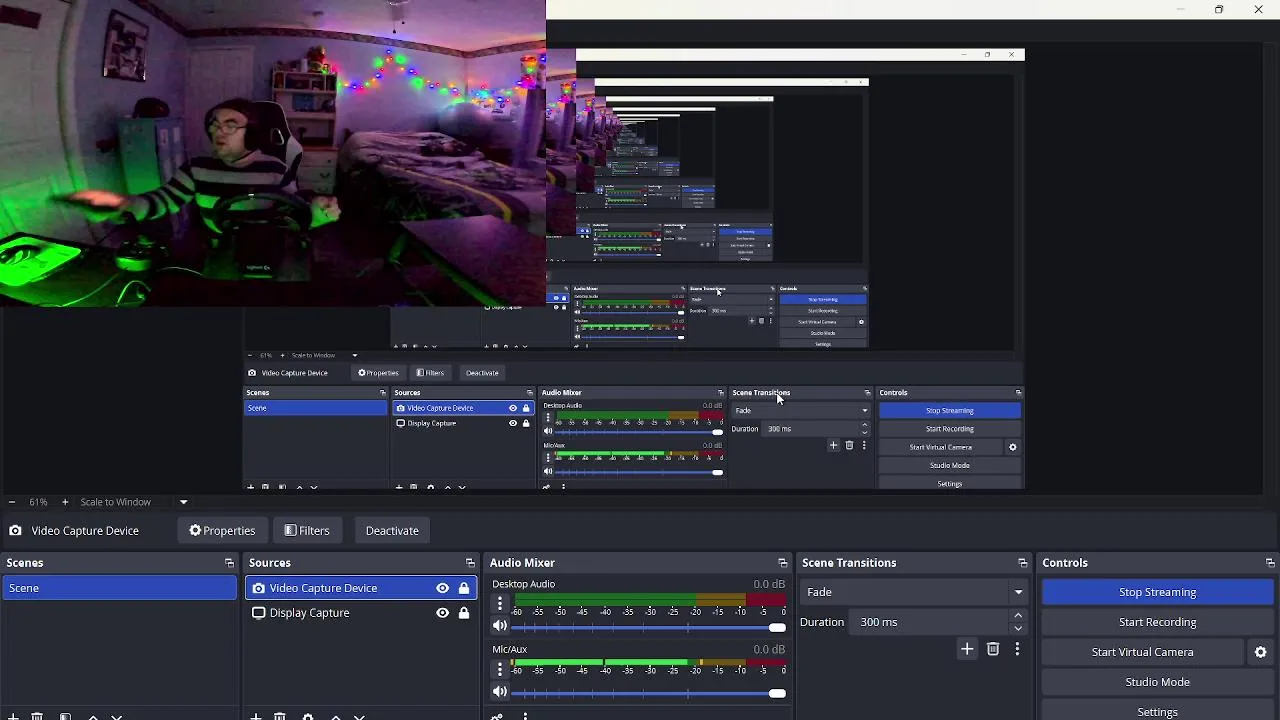The image size is (1280, 720).
Task: Pop out the Scenes dock panel
Action: pos(229,563)
